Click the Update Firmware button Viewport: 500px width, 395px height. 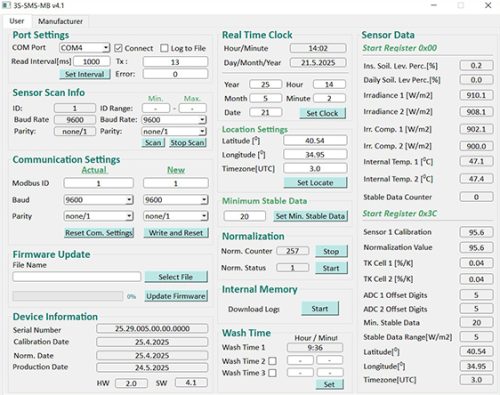tap(176, 296)
